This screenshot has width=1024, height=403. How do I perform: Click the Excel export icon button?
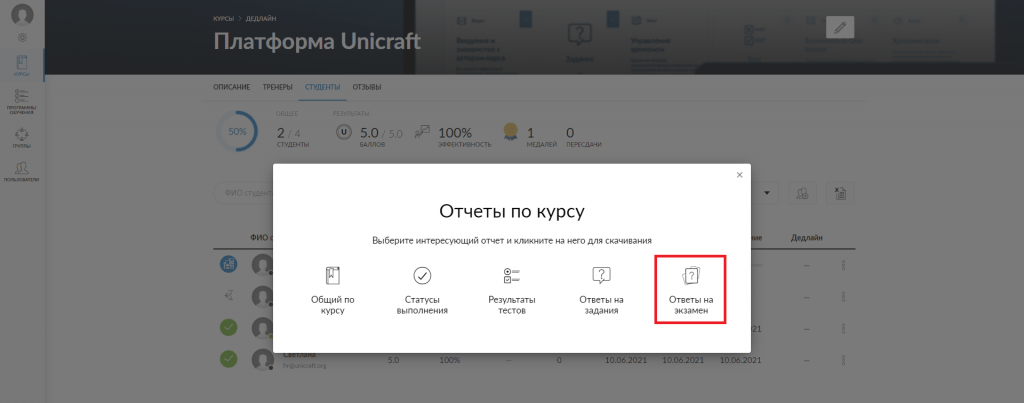[x=840, y=193]
